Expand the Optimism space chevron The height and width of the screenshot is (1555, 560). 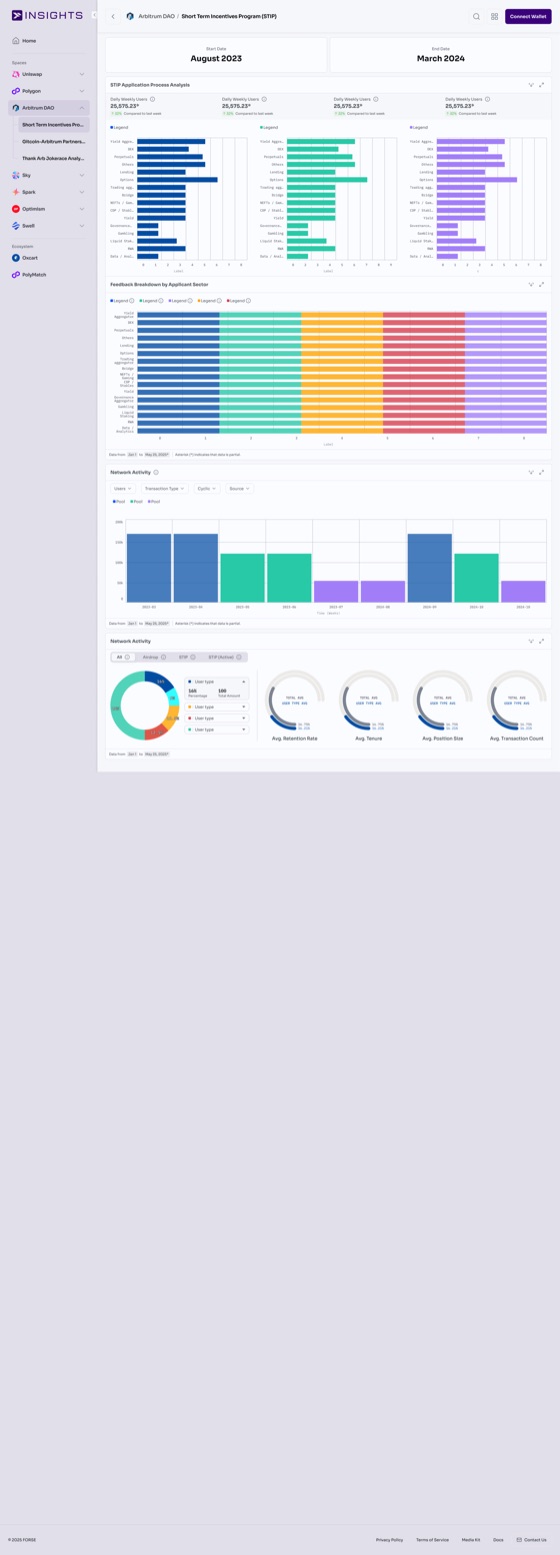point(82,209)
